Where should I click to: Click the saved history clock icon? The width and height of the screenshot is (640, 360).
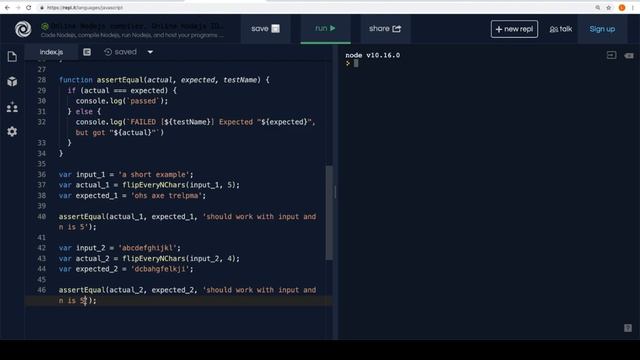108,52
